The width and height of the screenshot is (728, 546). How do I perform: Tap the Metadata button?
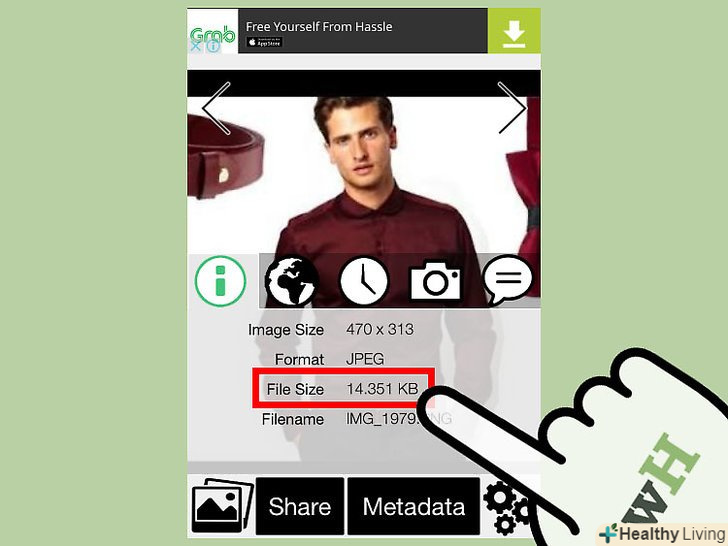pyautogui.click(x=414, y=506)
